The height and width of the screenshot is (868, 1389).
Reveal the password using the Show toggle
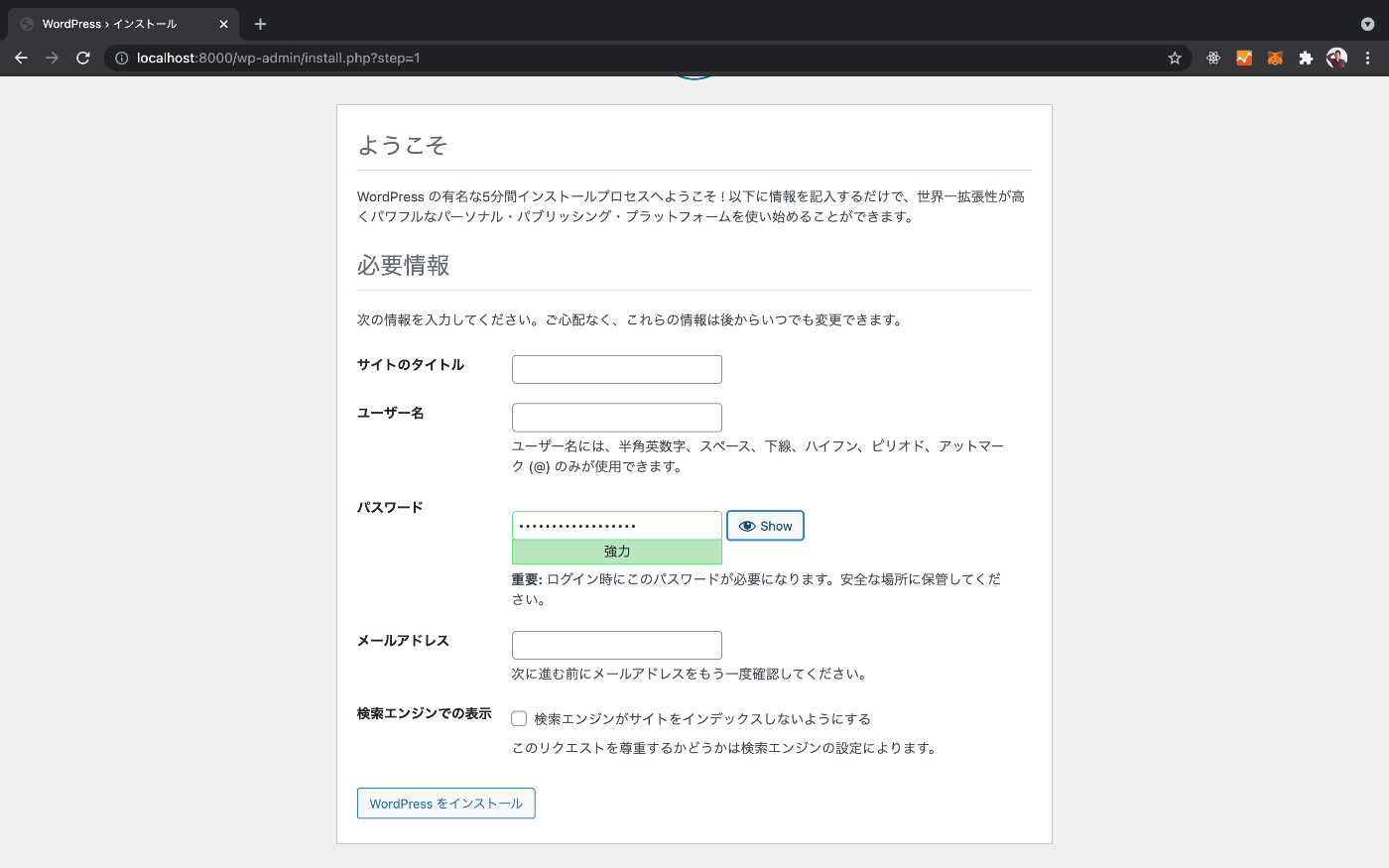(765, 525)
